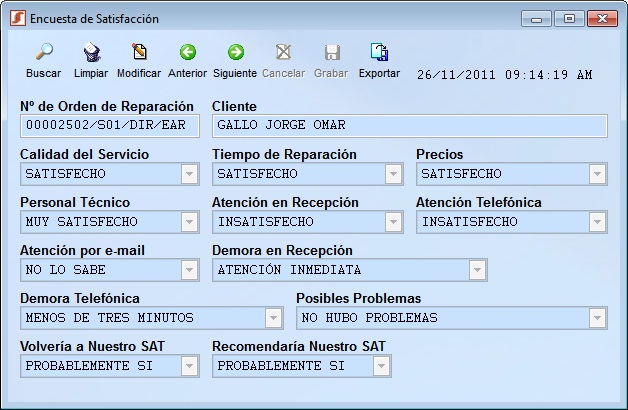Open Atención en Recepción dropdown

click(393, 222)
